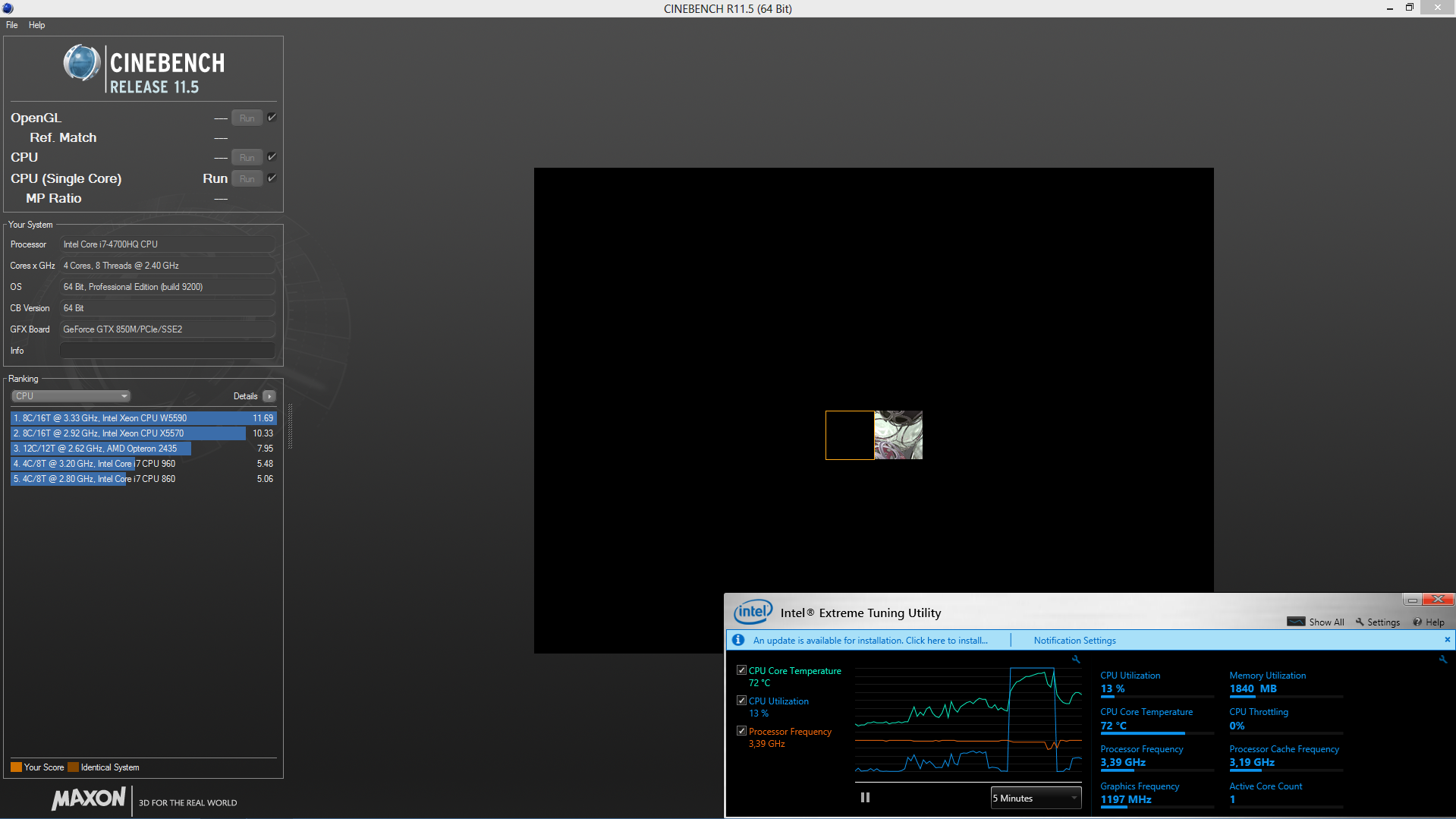Minimize the Intel XTU window
Viewport: 1456px width, 819px height.
click(1412, 600)
